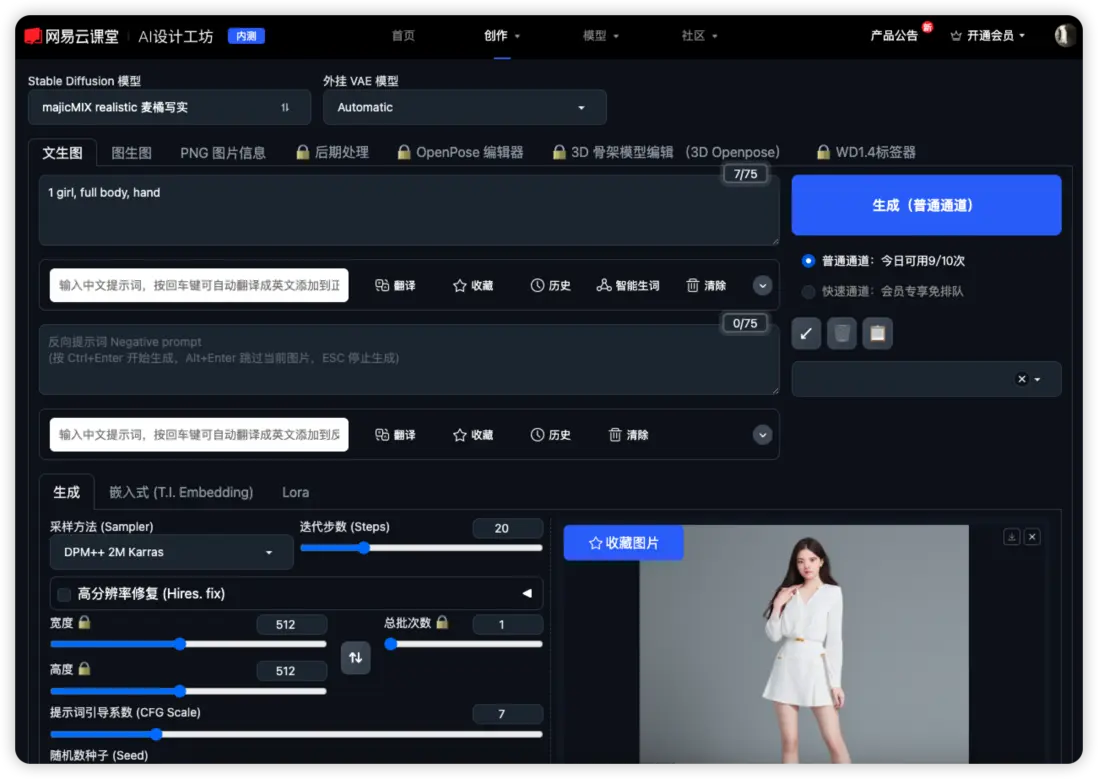Click the swap width/height arrows icon
Viewport: 1098px width, 779px height.
click(x=356, y=658)
